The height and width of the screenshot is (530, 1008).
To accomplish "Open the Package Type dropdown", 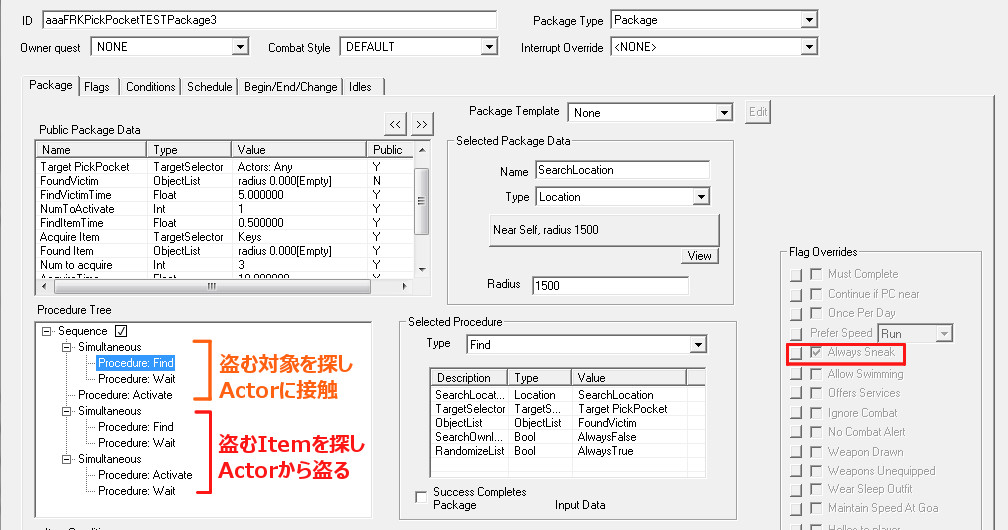I will 809,21.
